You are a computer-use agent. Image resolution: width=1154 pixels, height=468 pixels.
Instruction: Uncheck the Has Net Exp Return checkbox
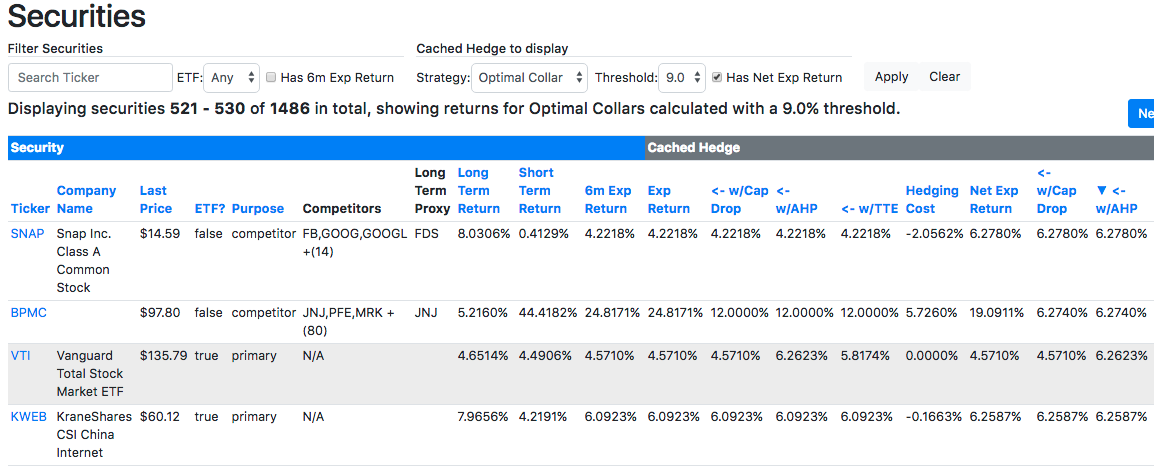point(717,77)
